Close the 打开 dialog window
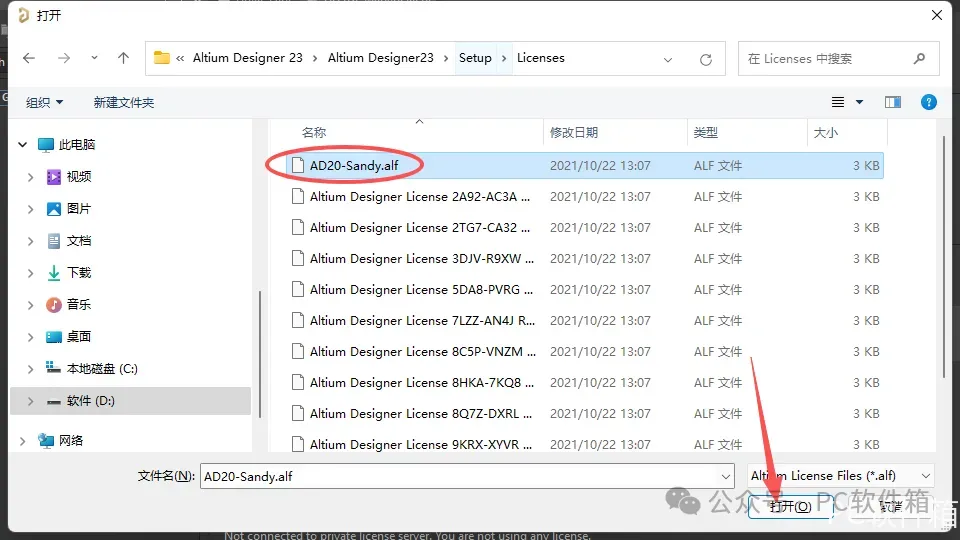This screenshot has height=540, width=960. pyautogui.click(x=937, y=15)
